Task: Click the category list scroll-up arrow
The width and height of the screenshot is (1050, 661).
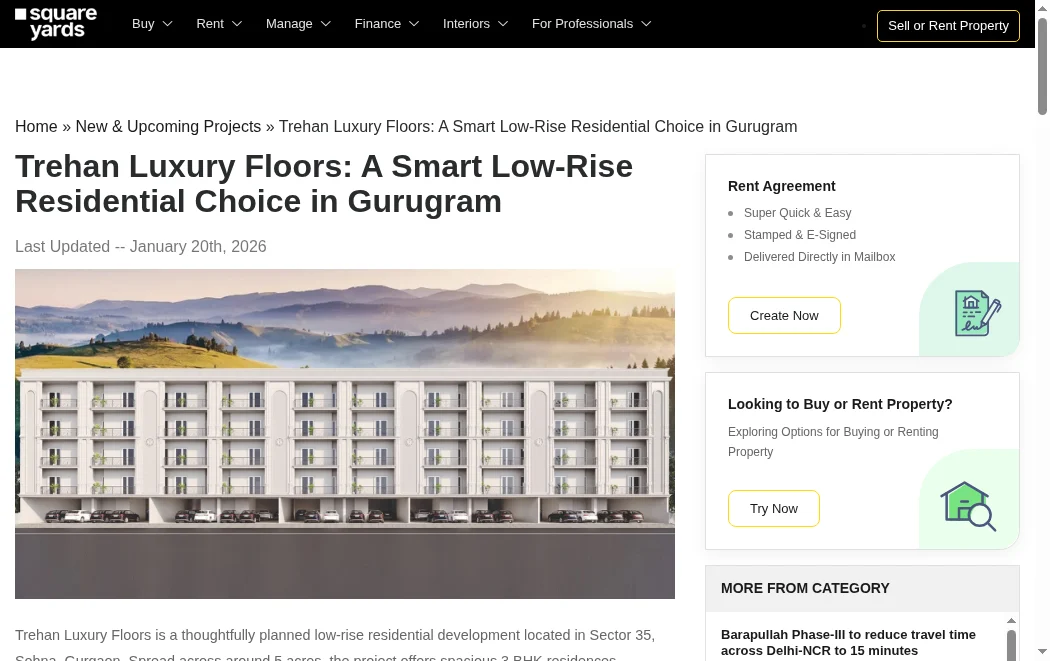Action: point(1011,621)
